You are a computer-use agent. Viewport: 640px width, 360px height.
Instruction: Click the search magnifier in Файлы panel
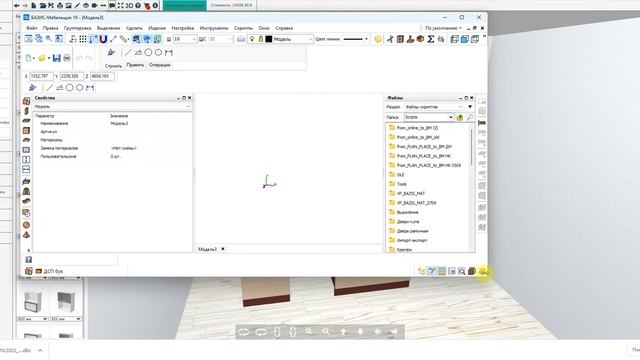(x=470, y=117)
